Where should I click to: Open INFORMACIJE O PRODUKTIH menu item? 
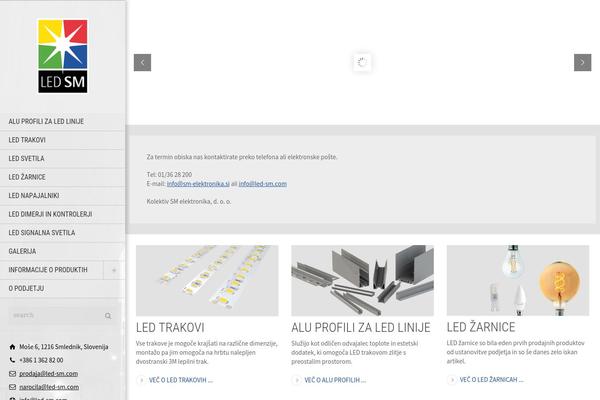pos(52,270)
